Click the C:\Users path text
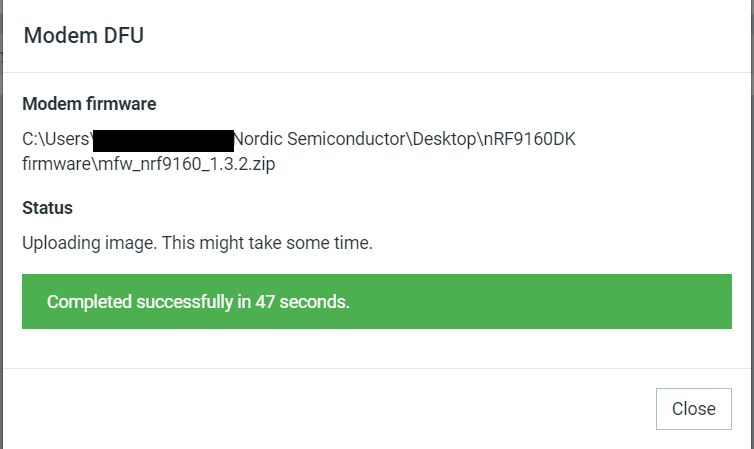Viewport: 754px width, 449px height. (57, 139)
